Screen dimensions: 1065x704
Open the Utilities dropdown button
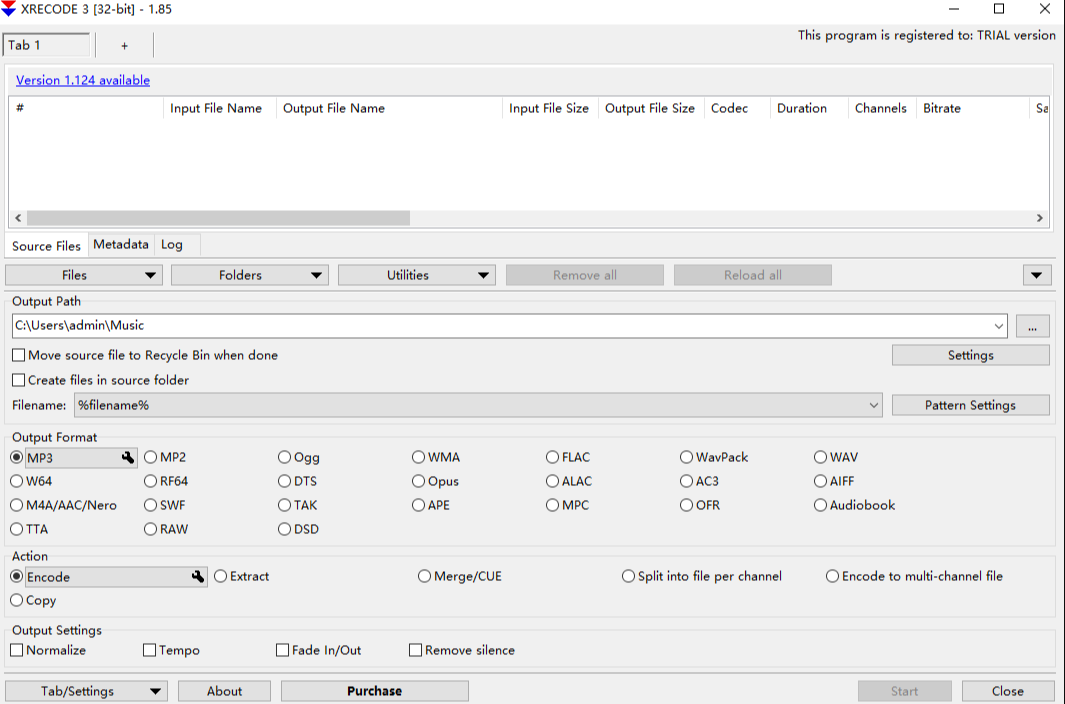[417, 275]
